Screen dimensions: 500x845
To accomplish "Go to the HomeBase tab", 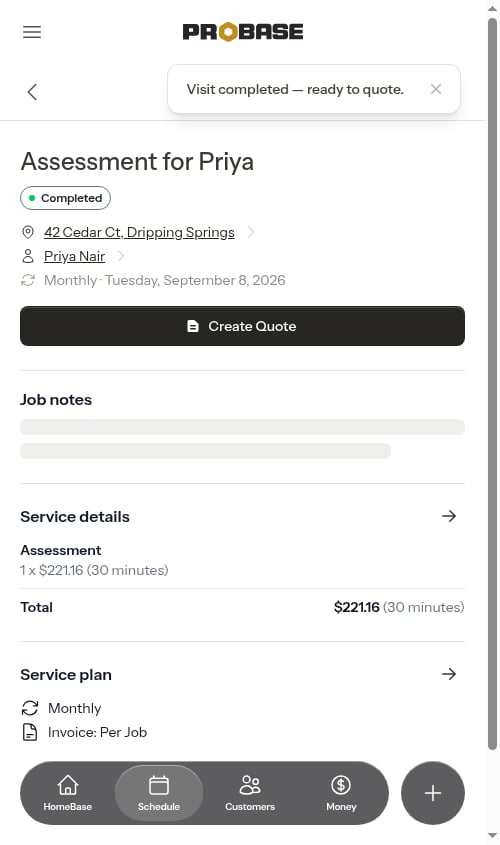I will click(68, 793).
